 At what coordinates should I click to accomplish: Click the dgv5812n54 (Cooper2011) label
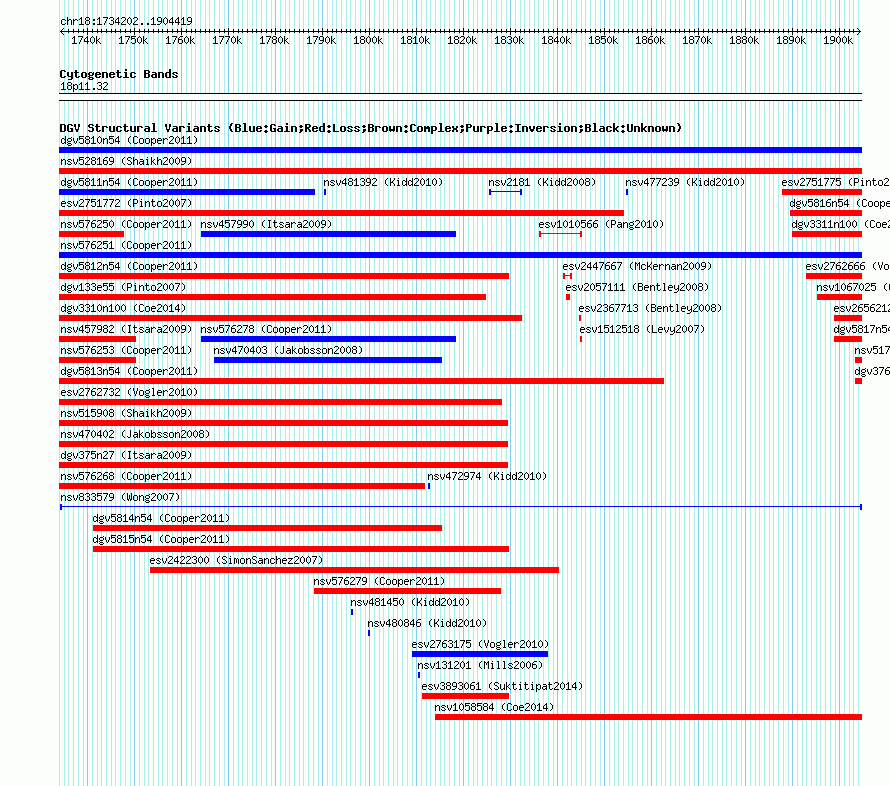[129, 266]
